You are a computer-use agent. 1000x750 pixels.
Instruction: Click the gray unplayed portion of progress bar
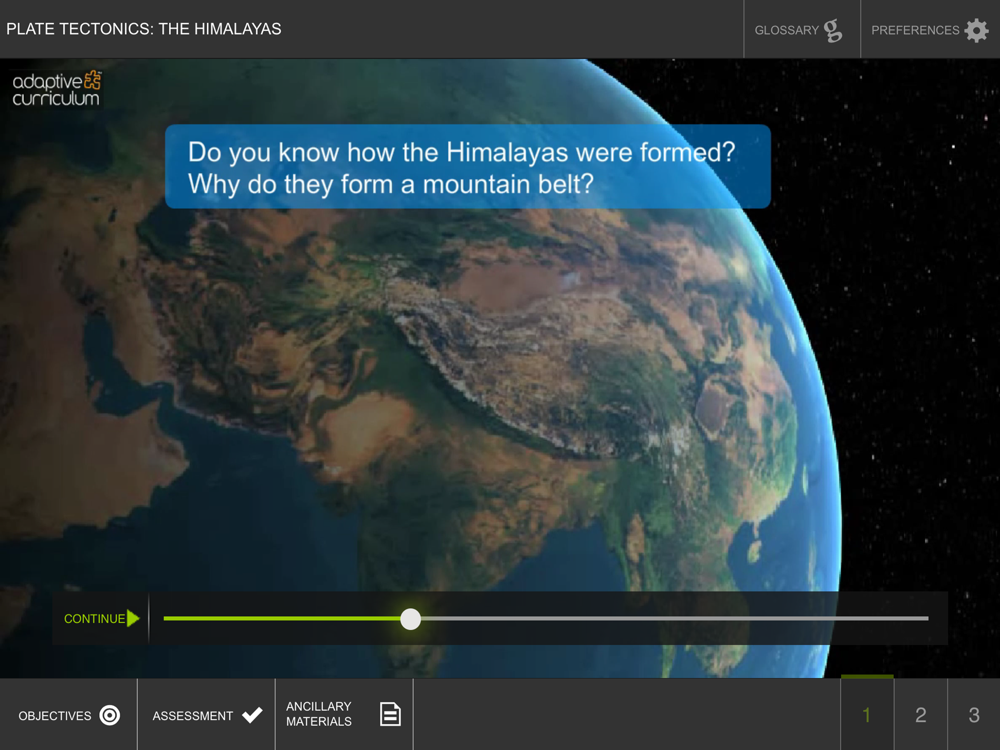point(670,619)
